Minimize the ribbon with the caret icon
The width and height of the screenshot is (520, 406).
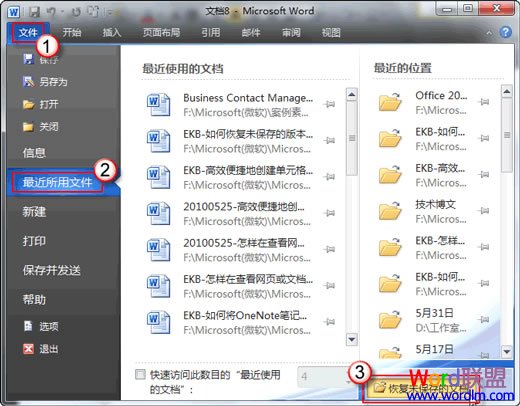(x=489, y=33)
